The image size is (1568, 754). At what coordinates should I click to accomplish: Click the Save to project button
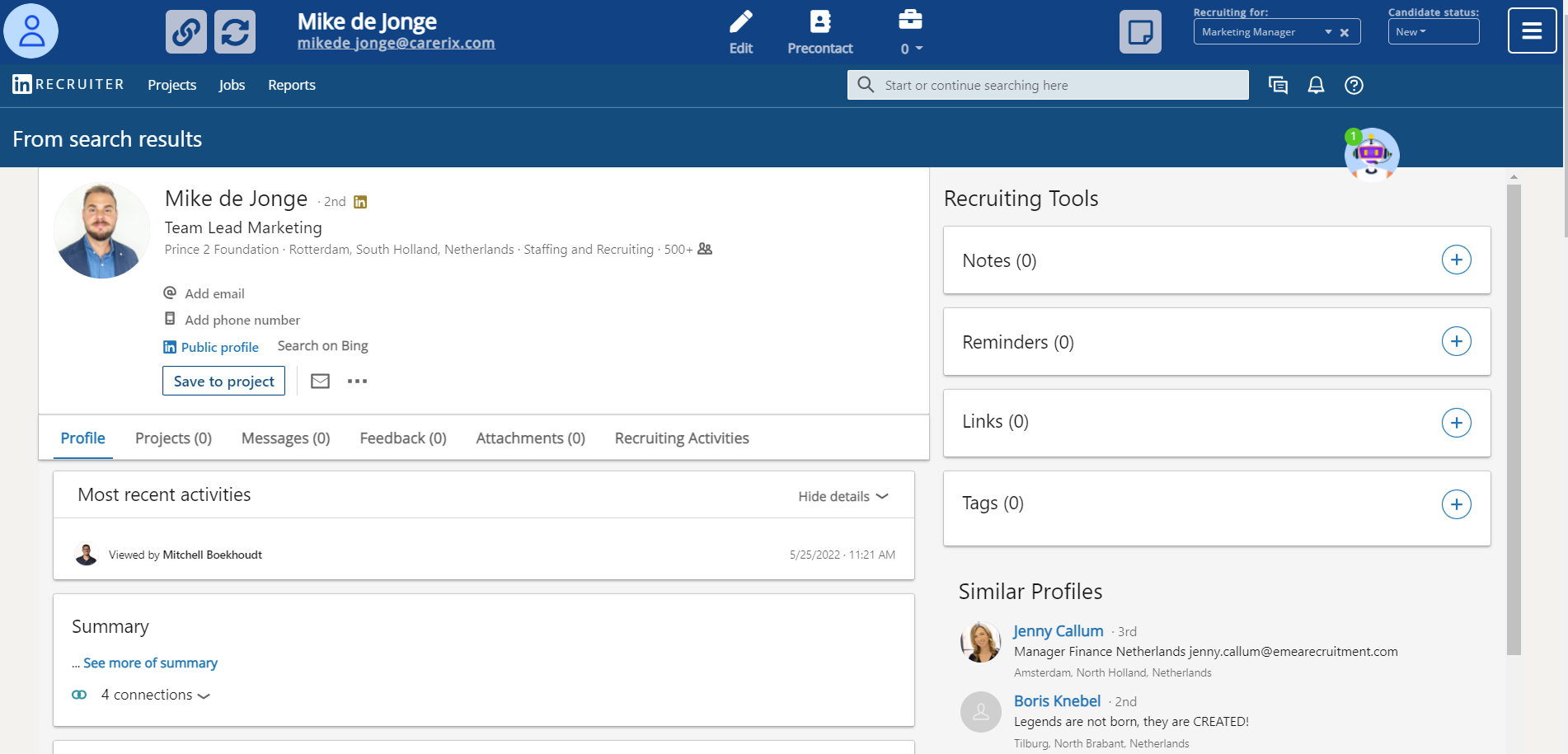[223, 381]
